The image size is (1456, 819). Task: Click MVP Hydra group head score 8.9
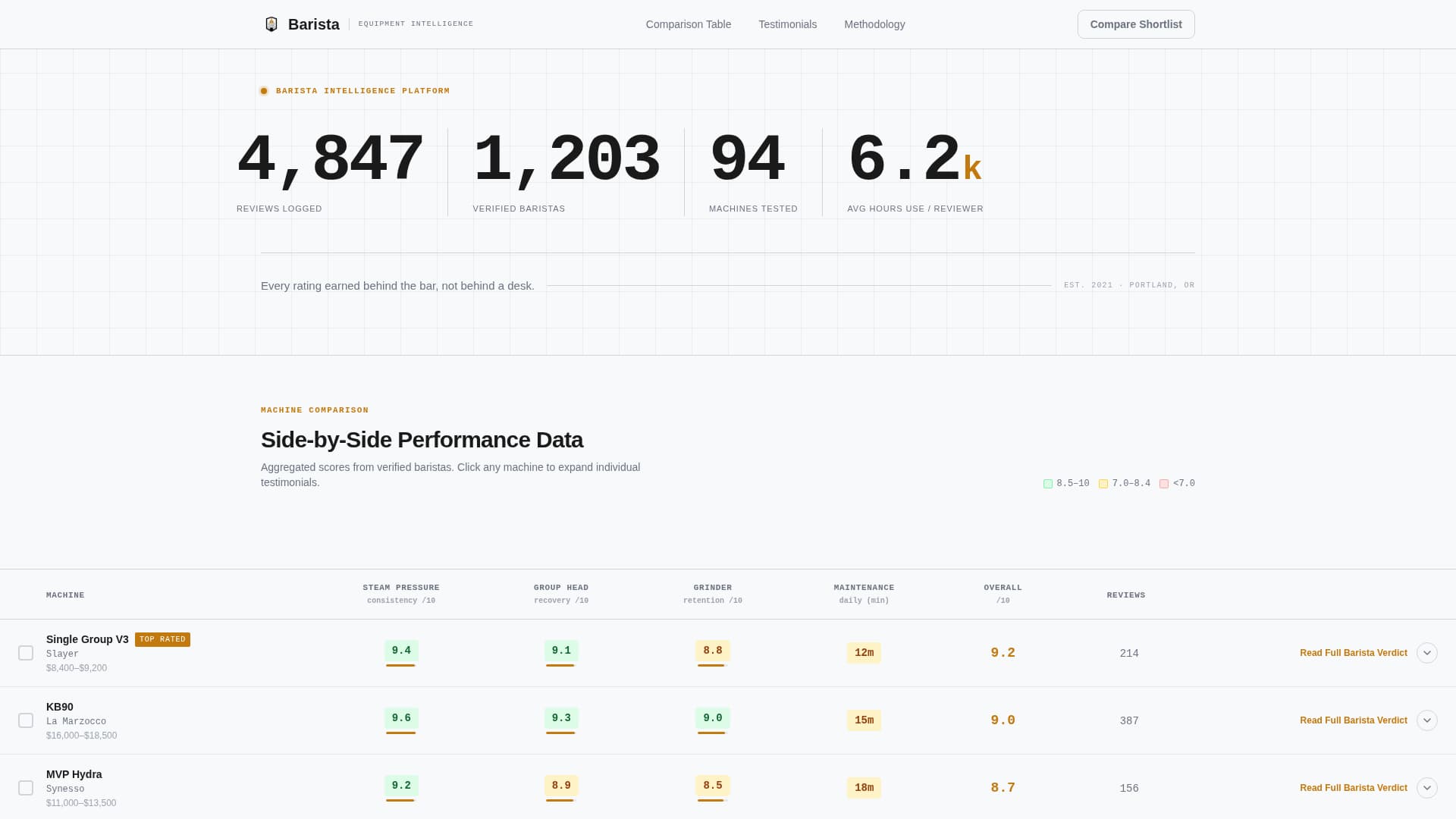pyautogui.click(x=561, y=786)
